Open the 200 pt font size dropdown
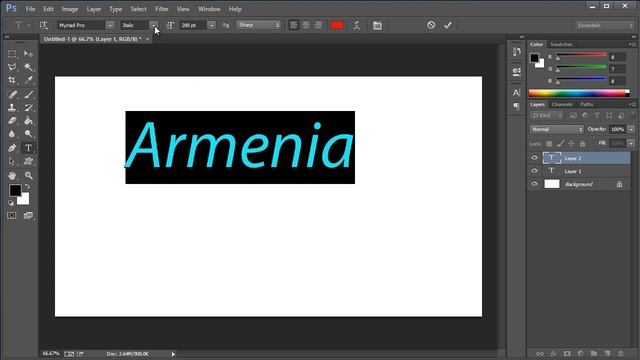Viewport: 640px width, 360px height. [x=211, y=25]
